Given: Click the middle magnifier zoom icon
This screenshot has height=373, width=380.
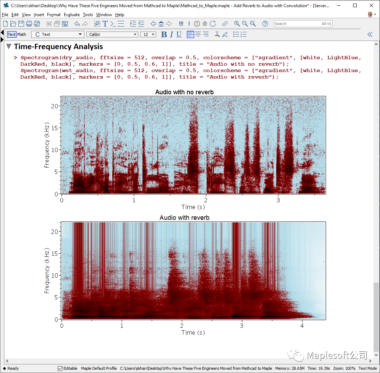Looking at the screenshot, I should pos(245,24).
